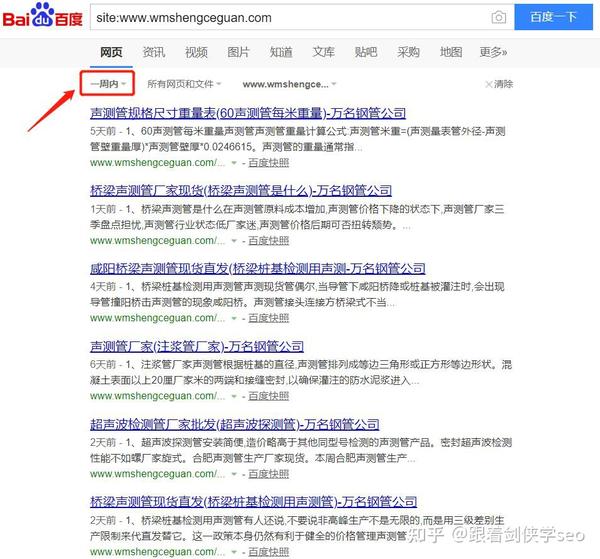Open 百度快照 for 声测管厂家(注浆管厂家) result
Viewport: 600px width, 559px height.
coord(269,396)
